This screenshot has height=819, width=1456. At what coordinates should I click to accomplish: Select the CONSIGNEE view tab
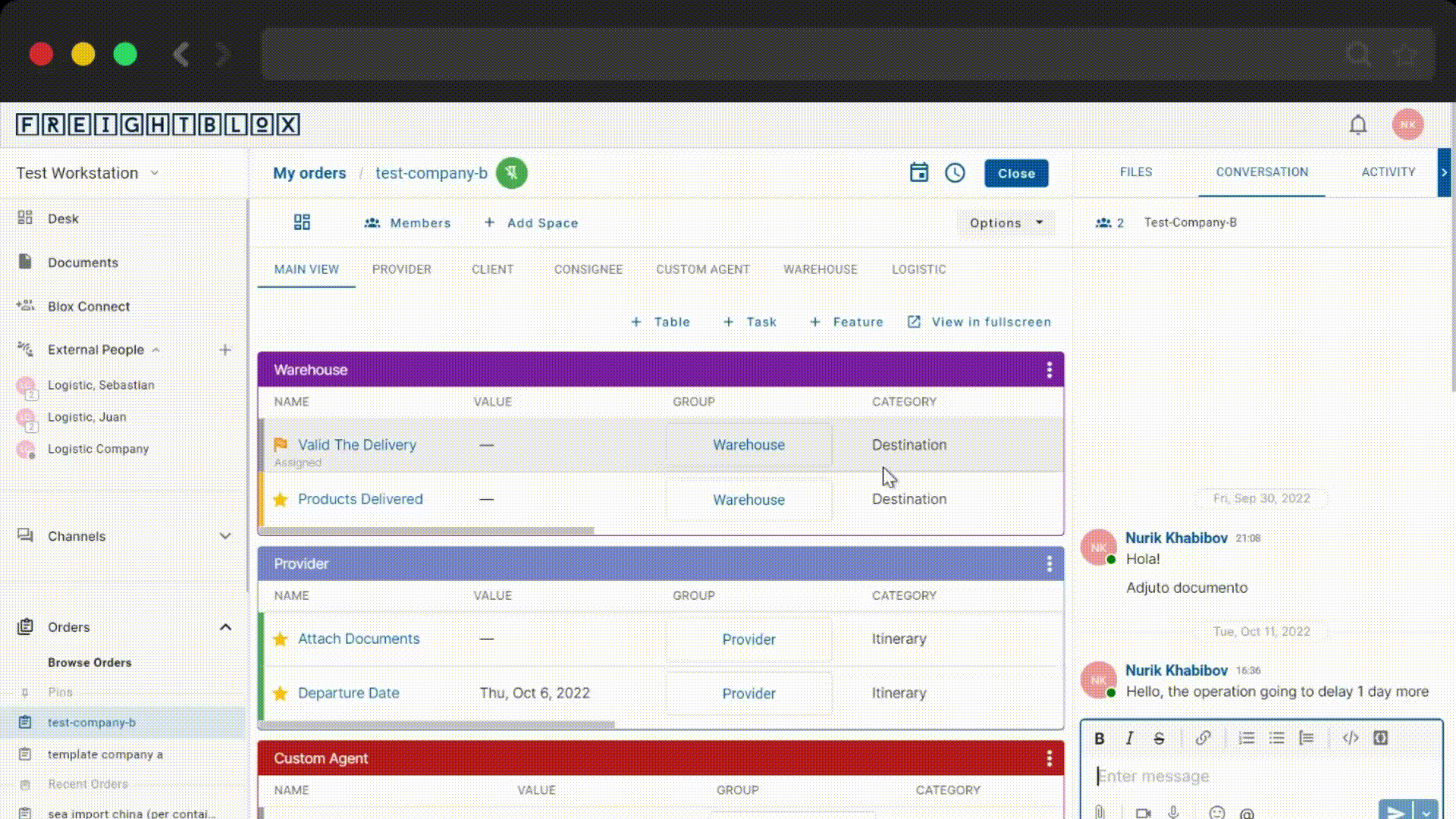pos(588,269)
